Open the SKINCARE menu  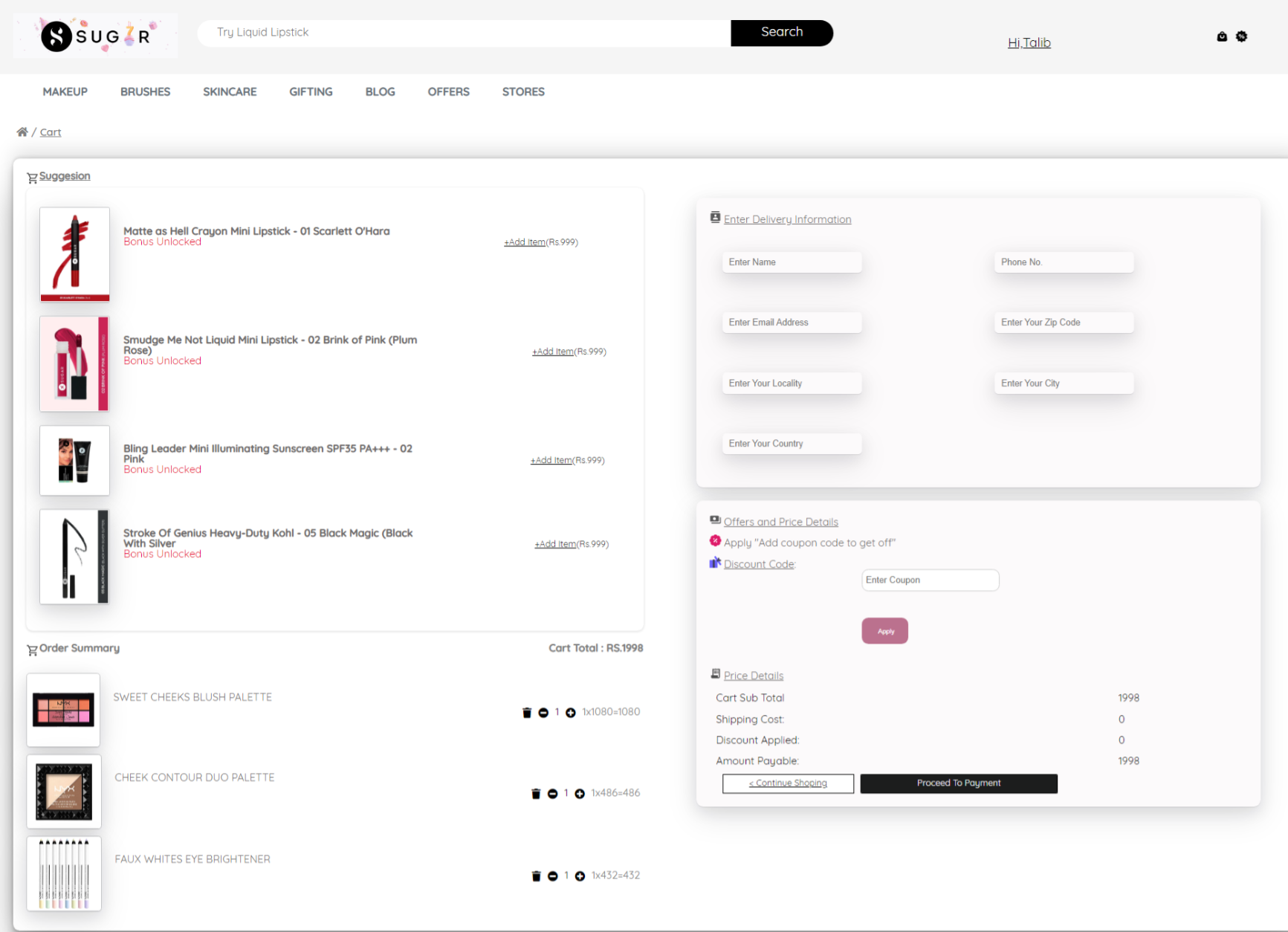(x=230, y=91)
